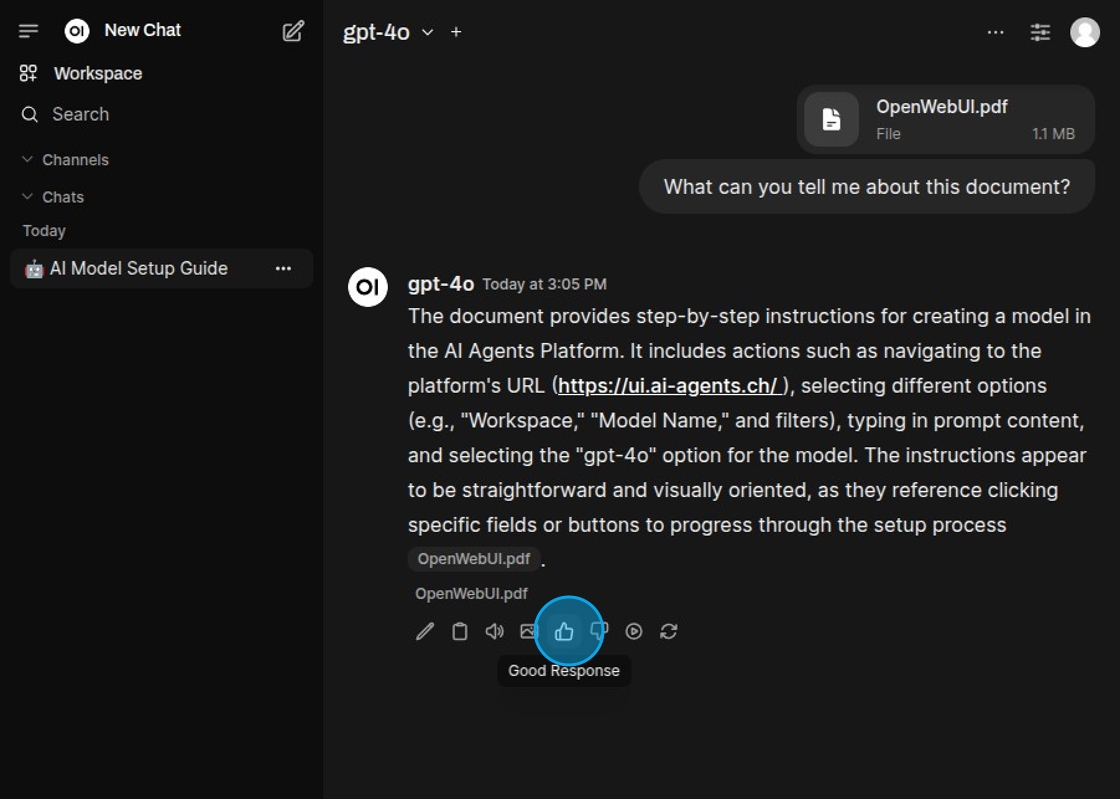
Task: Play response aloud with speaker icon
Action: pyautogui.click(x=494, y=631)
